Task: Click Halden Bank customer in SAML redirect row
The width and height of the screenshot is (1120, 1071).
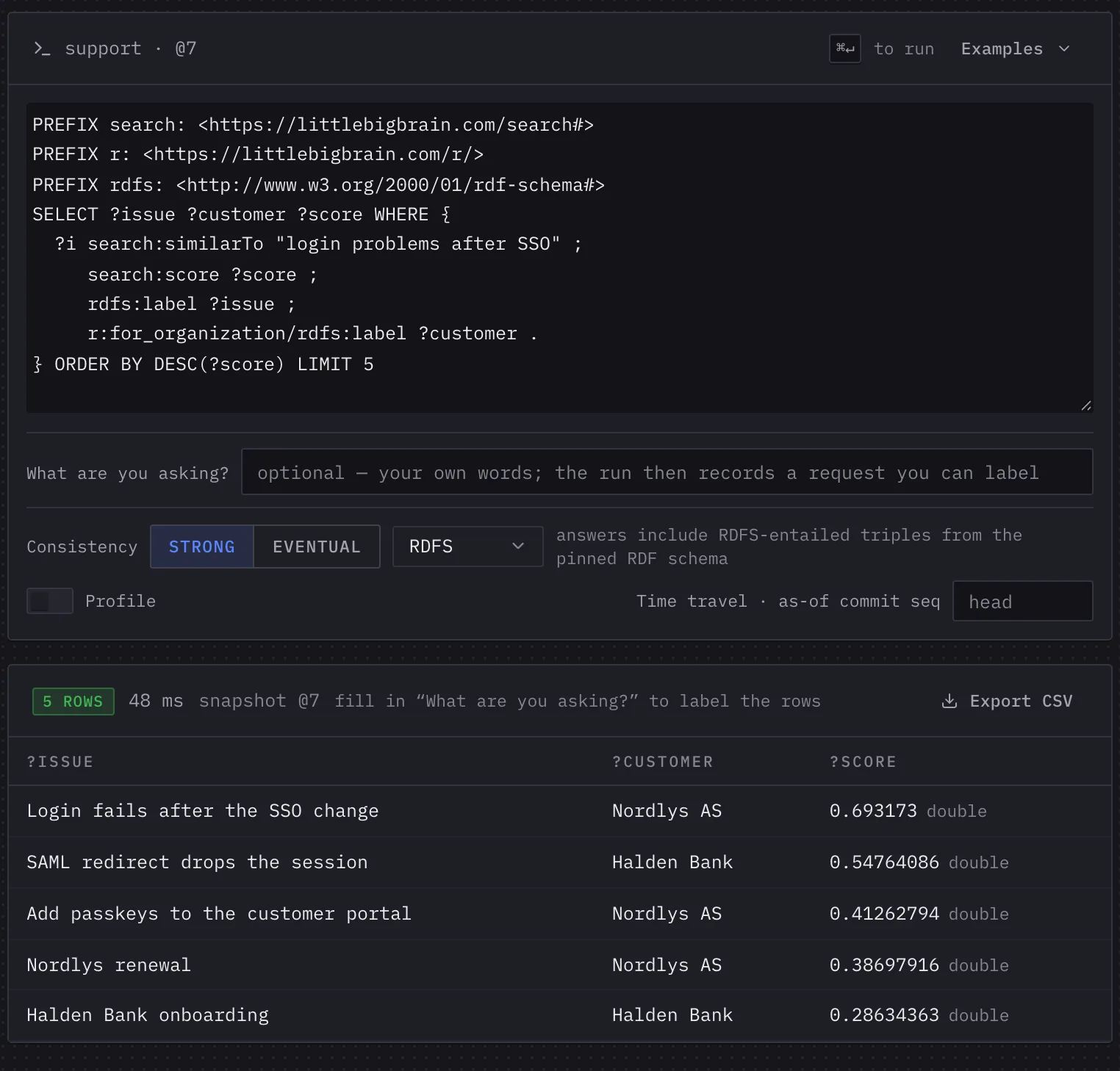Action: click(x=672, y=862)
